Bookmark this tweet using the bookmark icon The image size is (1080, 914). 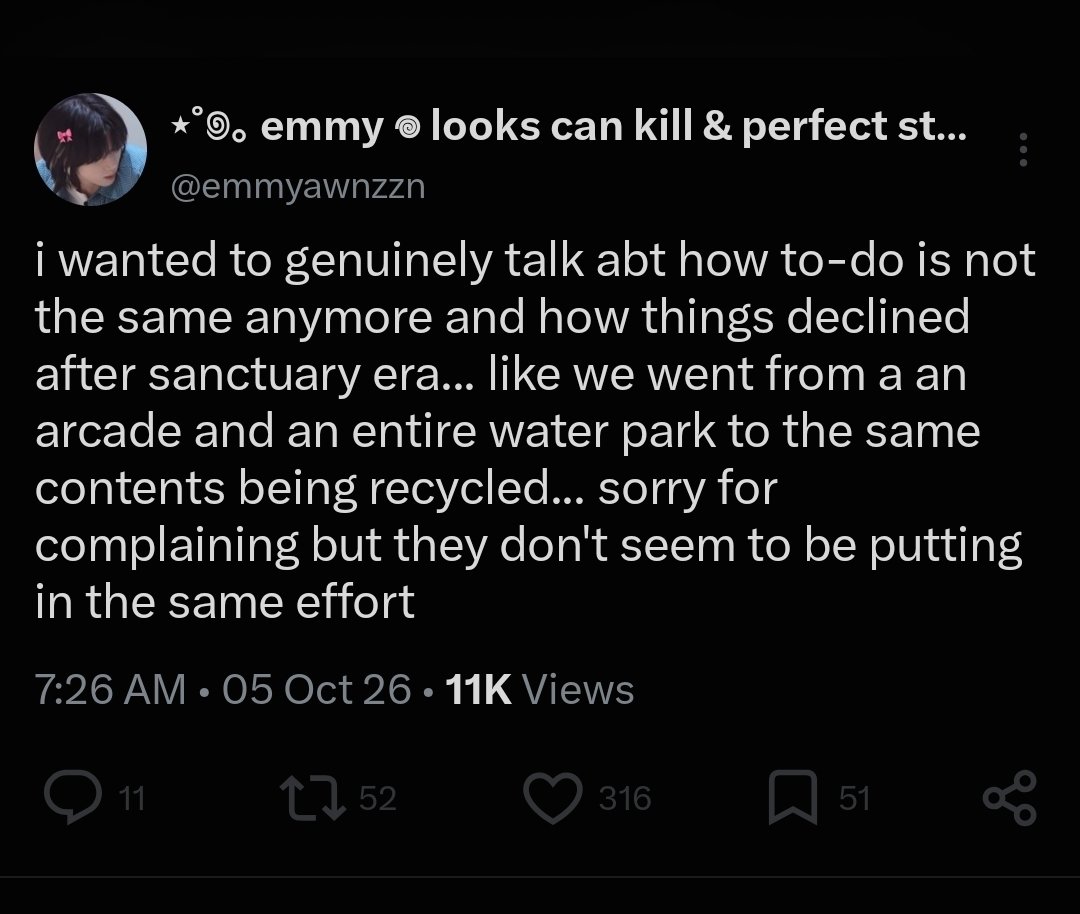pyautogui.click(x=793, y=798)
